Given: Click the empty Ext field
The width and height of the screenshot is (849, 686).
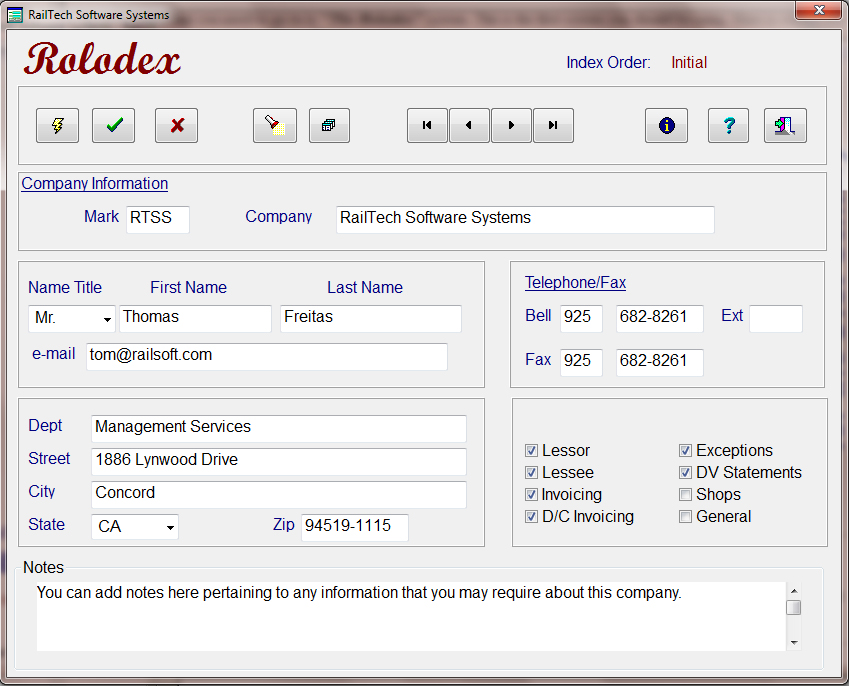Looking at the screenshot, I should (x=776, y=318).
